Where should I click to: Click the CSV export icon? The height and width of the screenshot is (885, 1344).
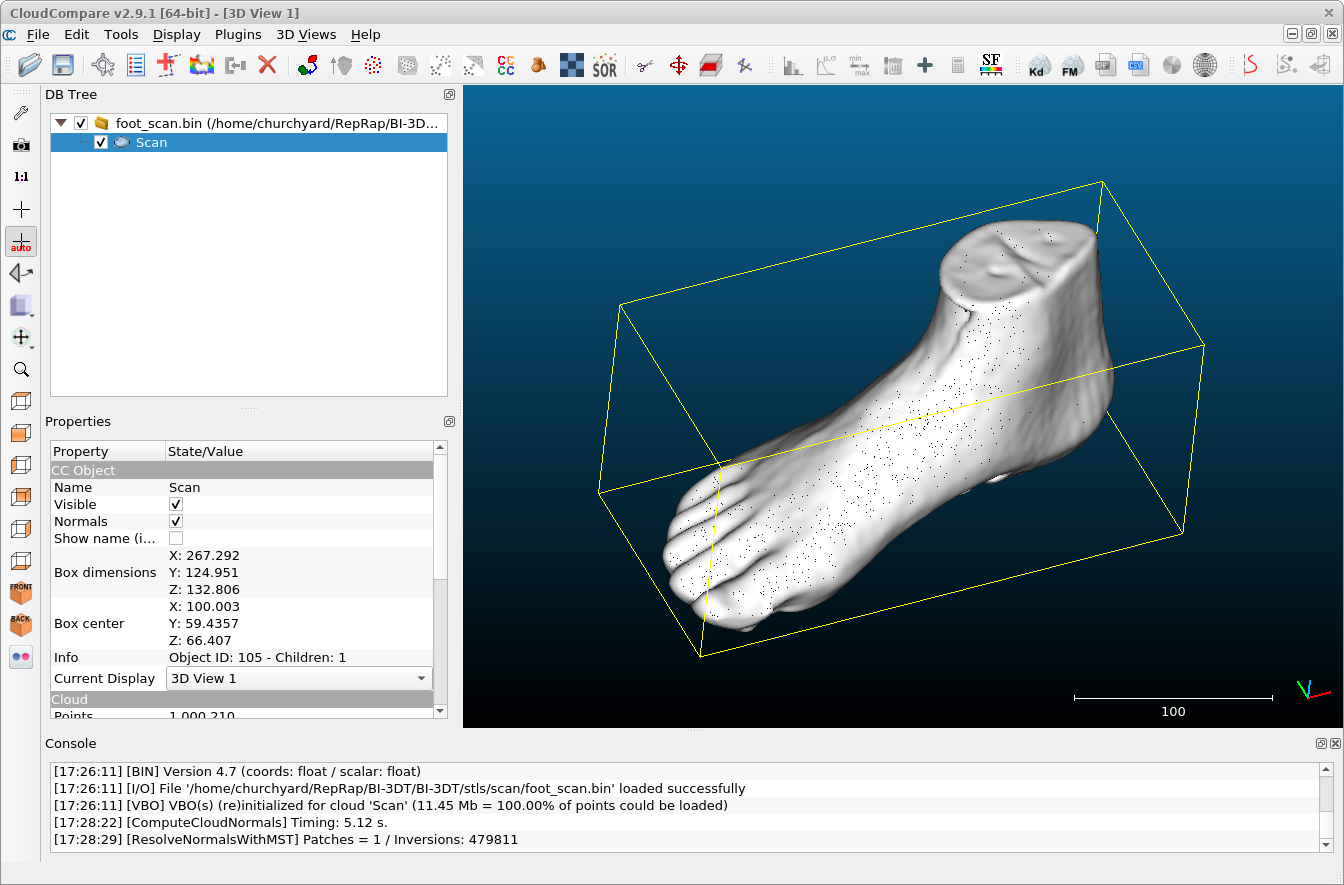[1137, 66]
